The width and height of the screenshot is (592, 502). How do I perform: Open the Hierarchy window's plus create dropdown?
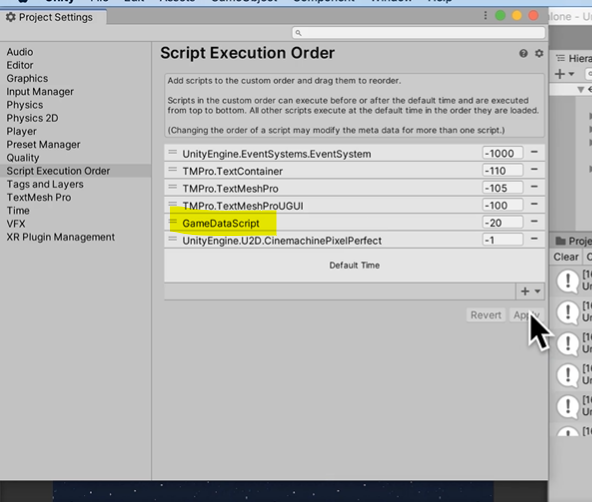(x=564, y=74)
